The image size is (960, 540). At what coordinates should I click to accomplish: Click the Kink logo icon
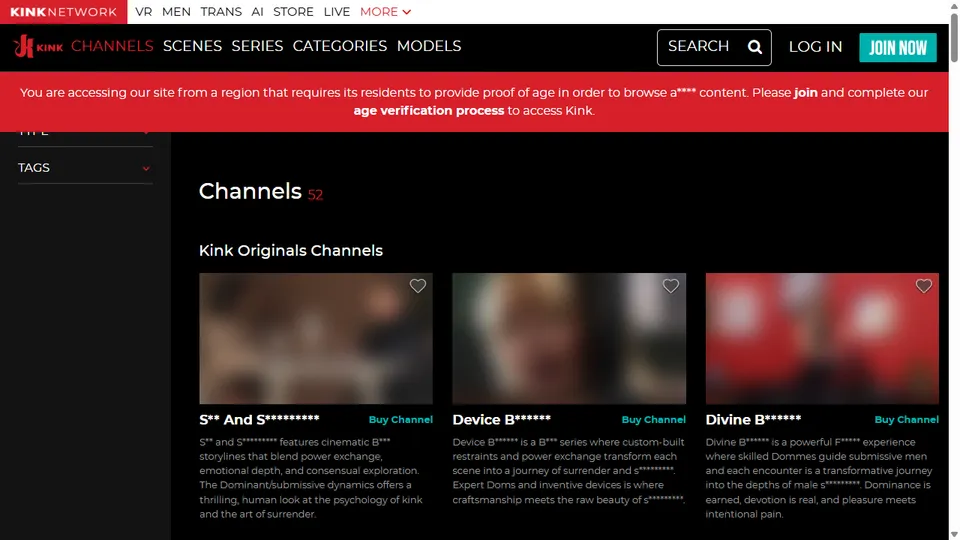point(38,47)
